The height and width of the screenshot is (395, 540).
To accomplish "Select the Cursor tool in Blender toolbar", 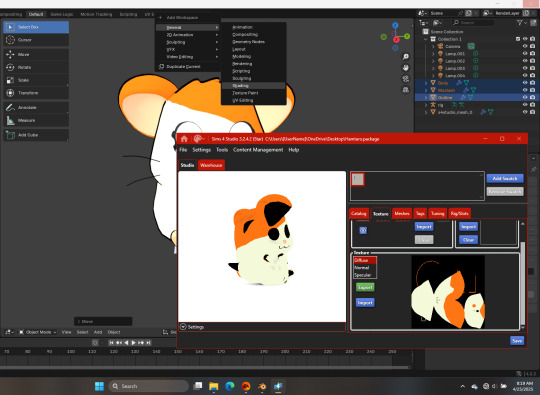I will coord(36,40).
